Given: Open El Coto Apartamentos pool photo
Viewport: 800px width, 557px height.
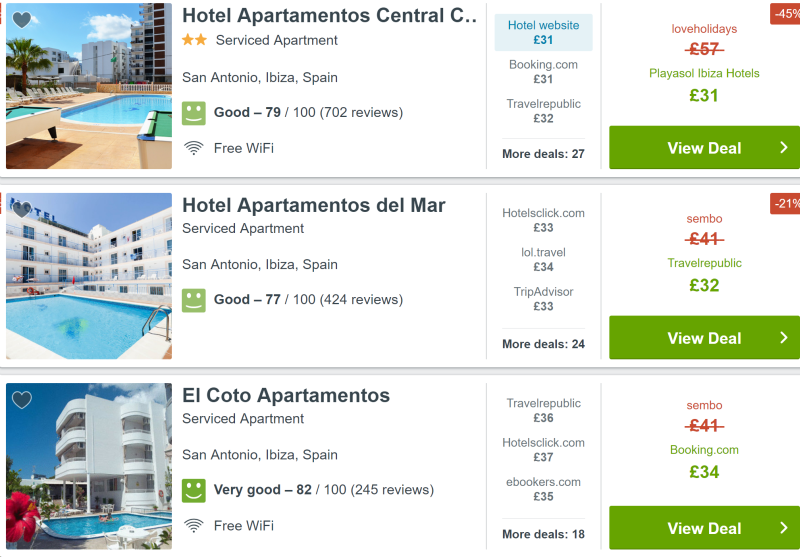Looking at the screenshot, I should [89, 466].
